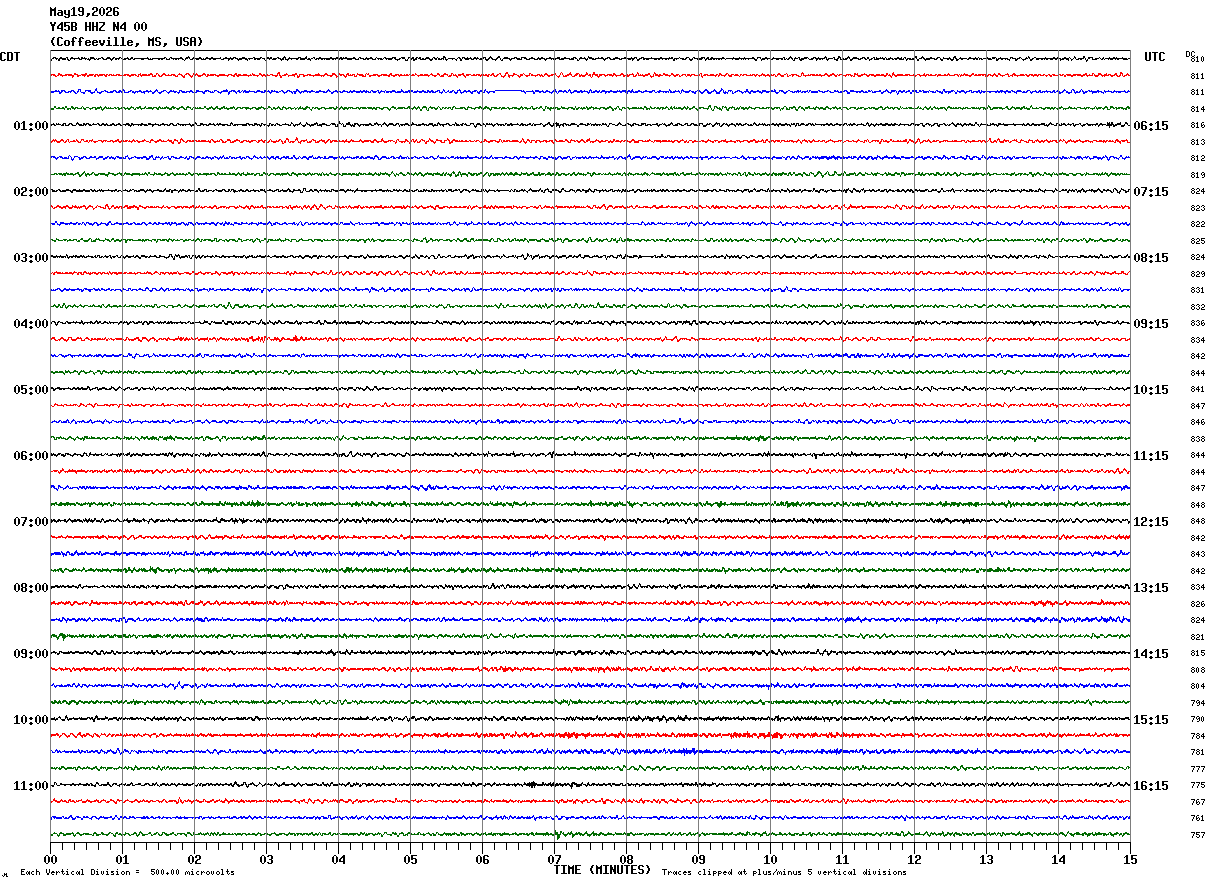Select the DC offset value 757
The height and width of the screenshot is (886, 1210).
(x=1197, y=835)
